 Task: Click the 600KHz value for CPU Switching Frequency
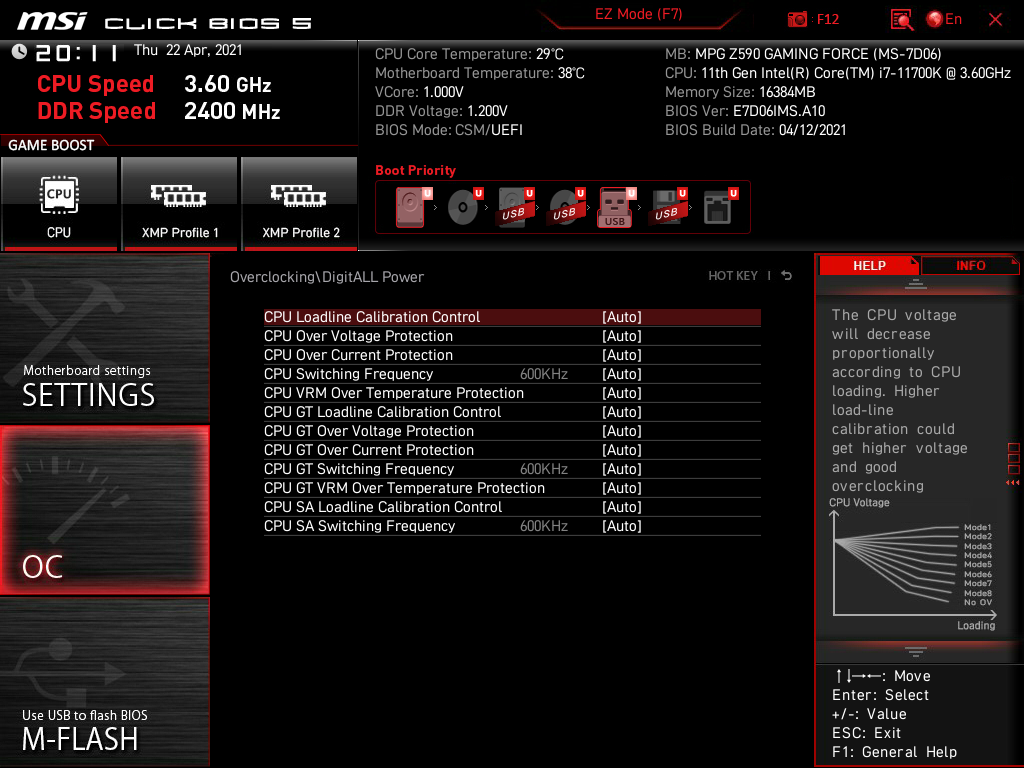(543, 374)
